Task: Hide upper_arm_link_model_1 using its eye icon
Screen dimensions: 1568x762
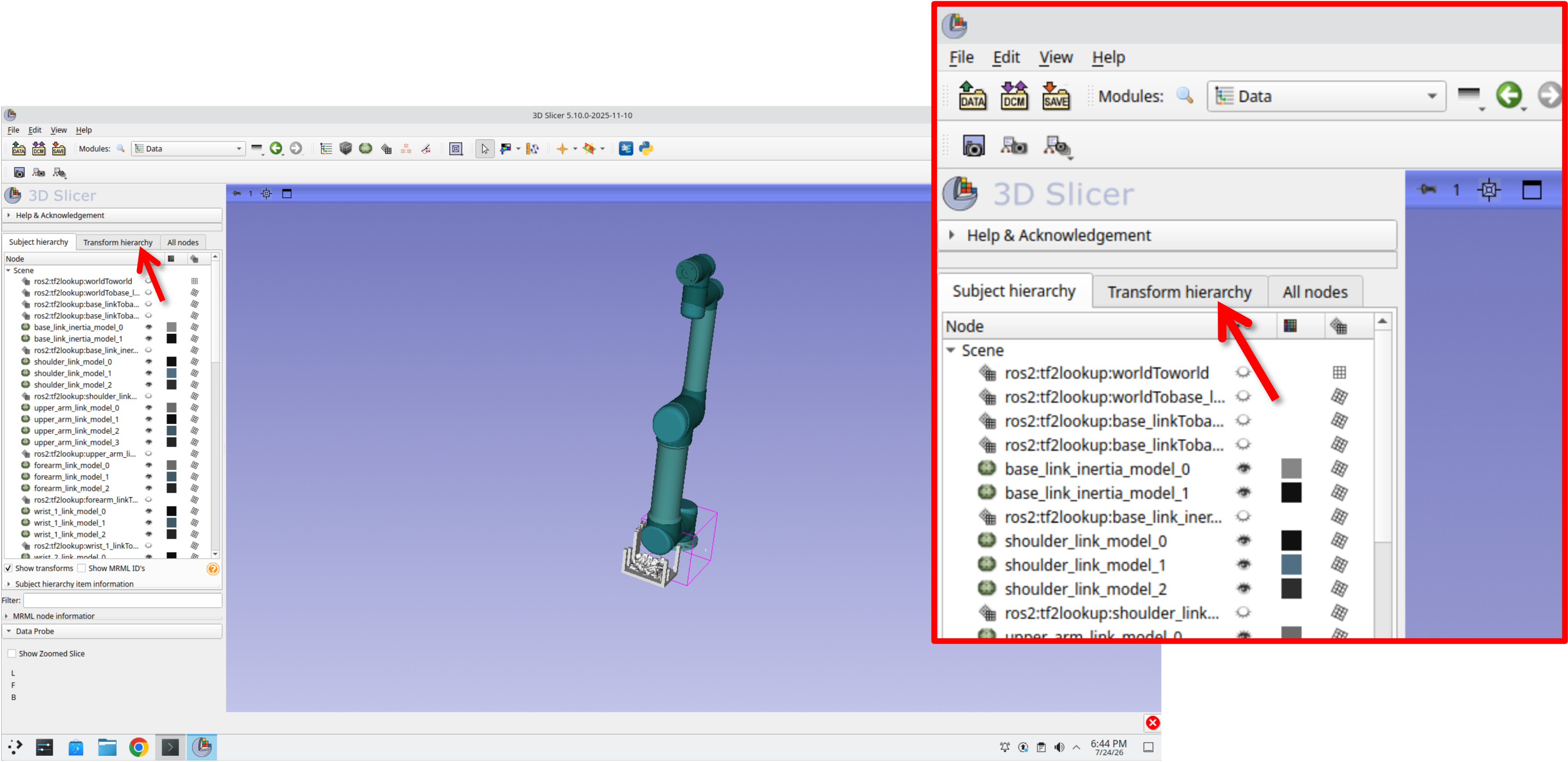Action: coord(149,420)
